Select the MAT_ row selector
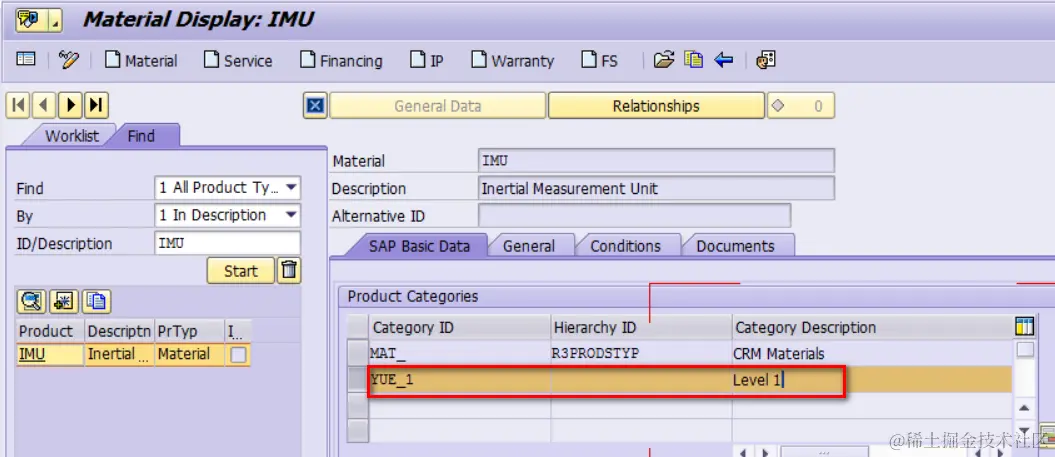 pos(358,353)
